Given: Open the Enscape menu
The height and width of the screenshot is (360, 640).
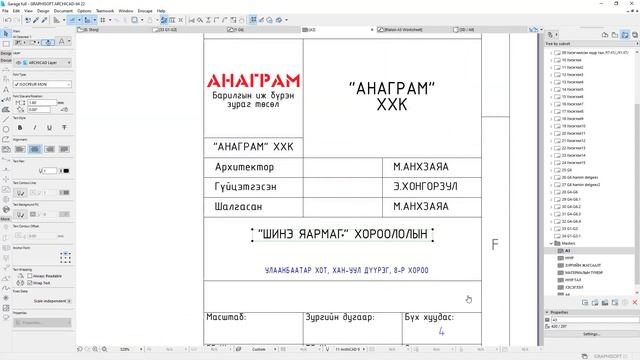Looking at the screenshot, I should tap(145, 11).
